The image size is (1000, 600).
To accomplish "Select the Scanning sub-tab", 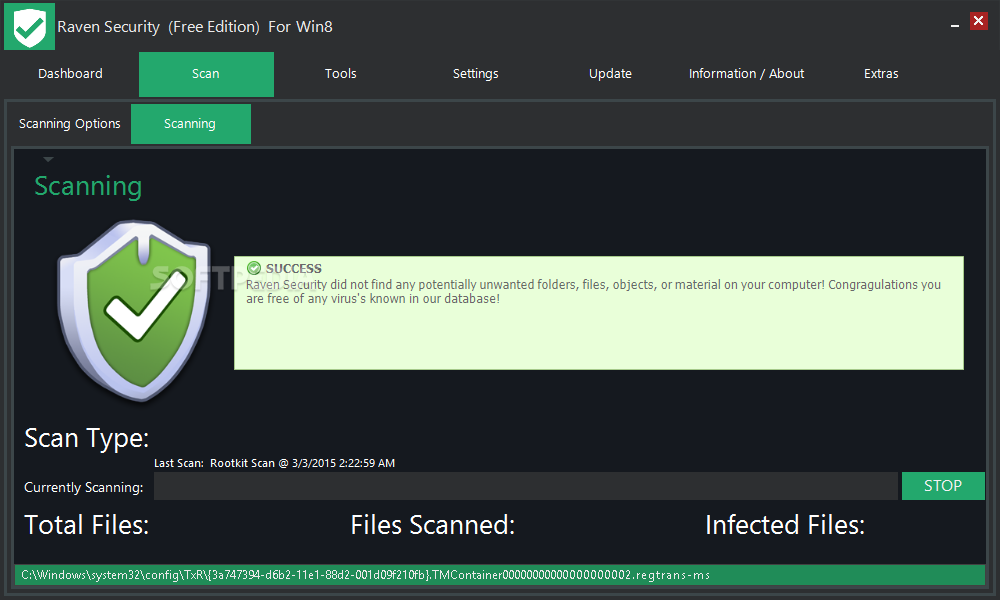I will (x=190, y=124).
